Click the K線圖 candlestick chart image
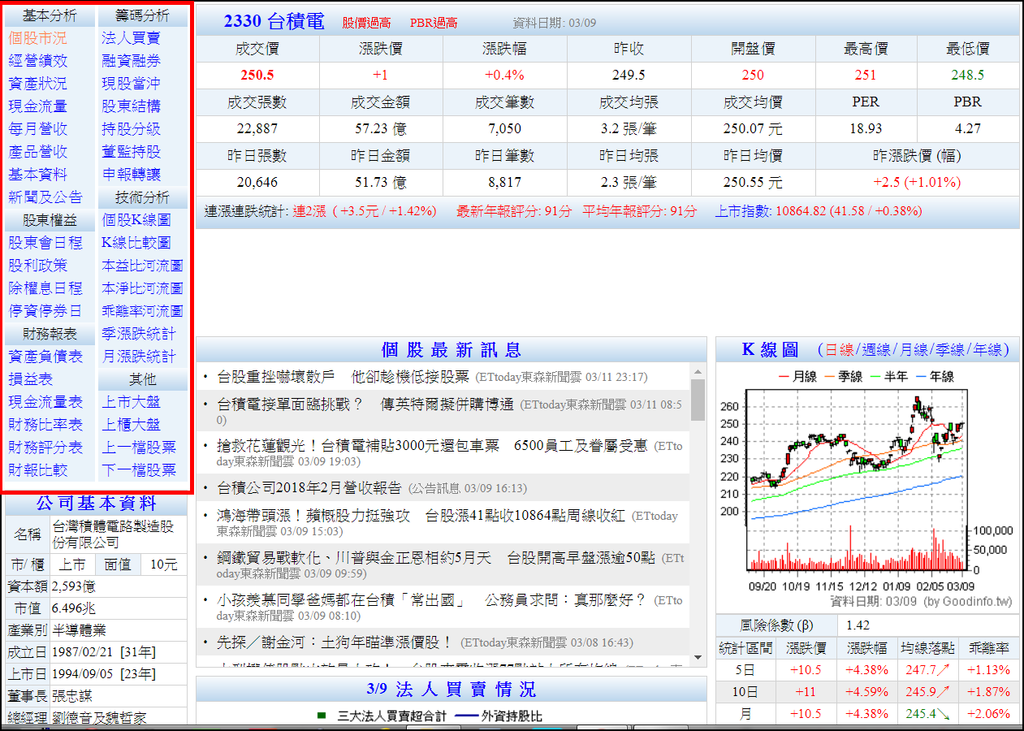This screenshot has width=1024, height=731. (x=866, y=489)
